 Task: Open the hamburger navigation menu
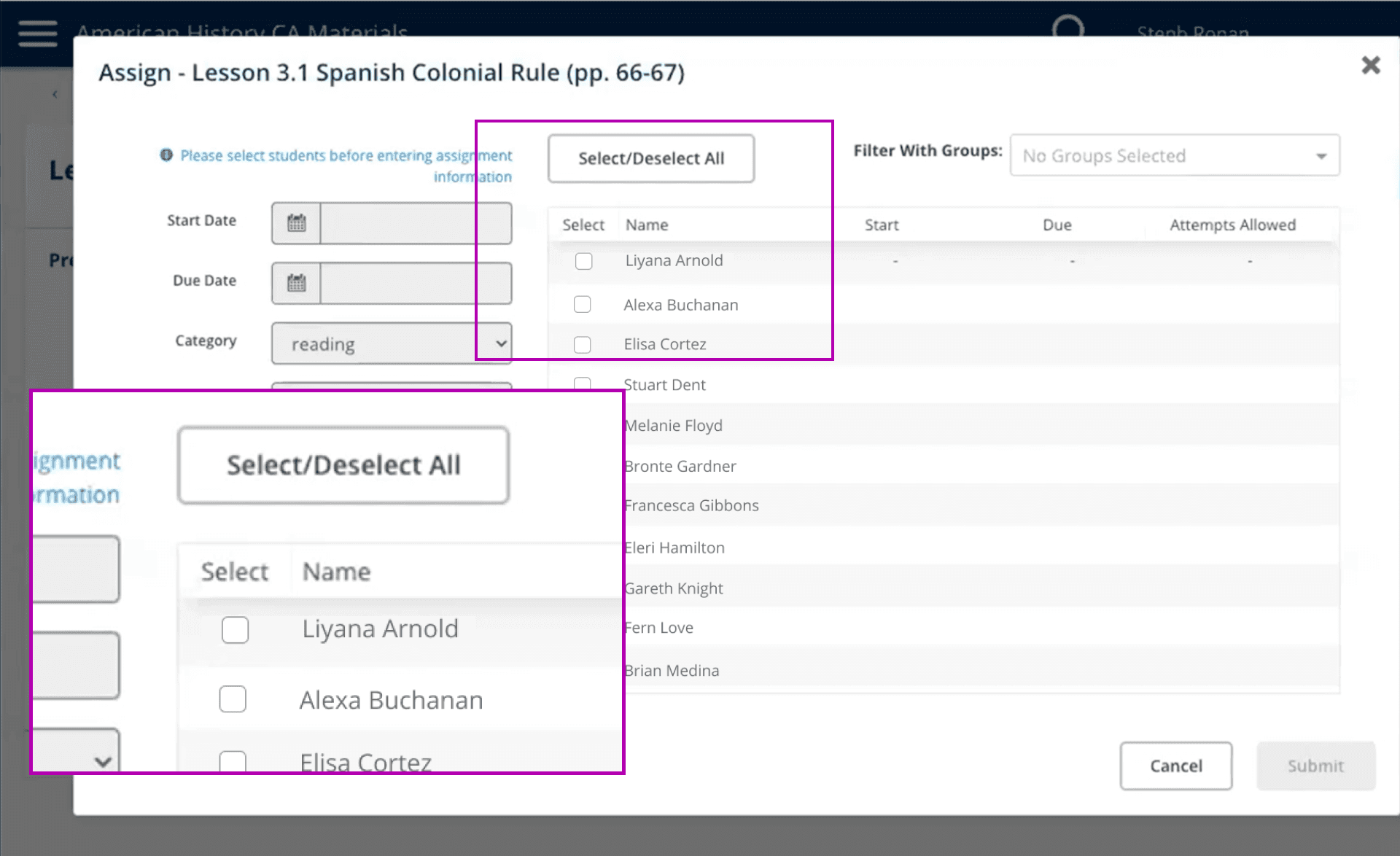(37, 34)
